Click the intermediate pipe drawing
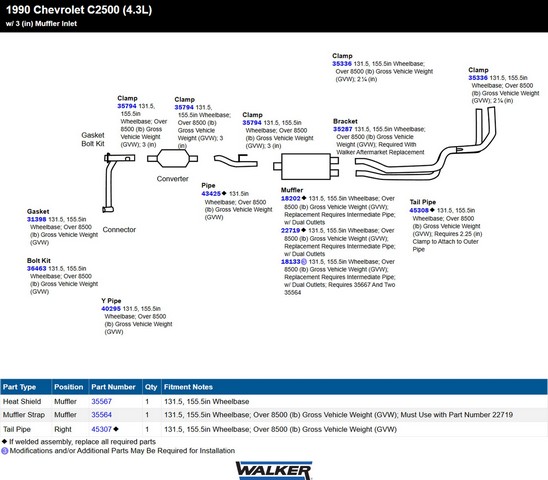 pyautogui.click(x=236, y=160)
